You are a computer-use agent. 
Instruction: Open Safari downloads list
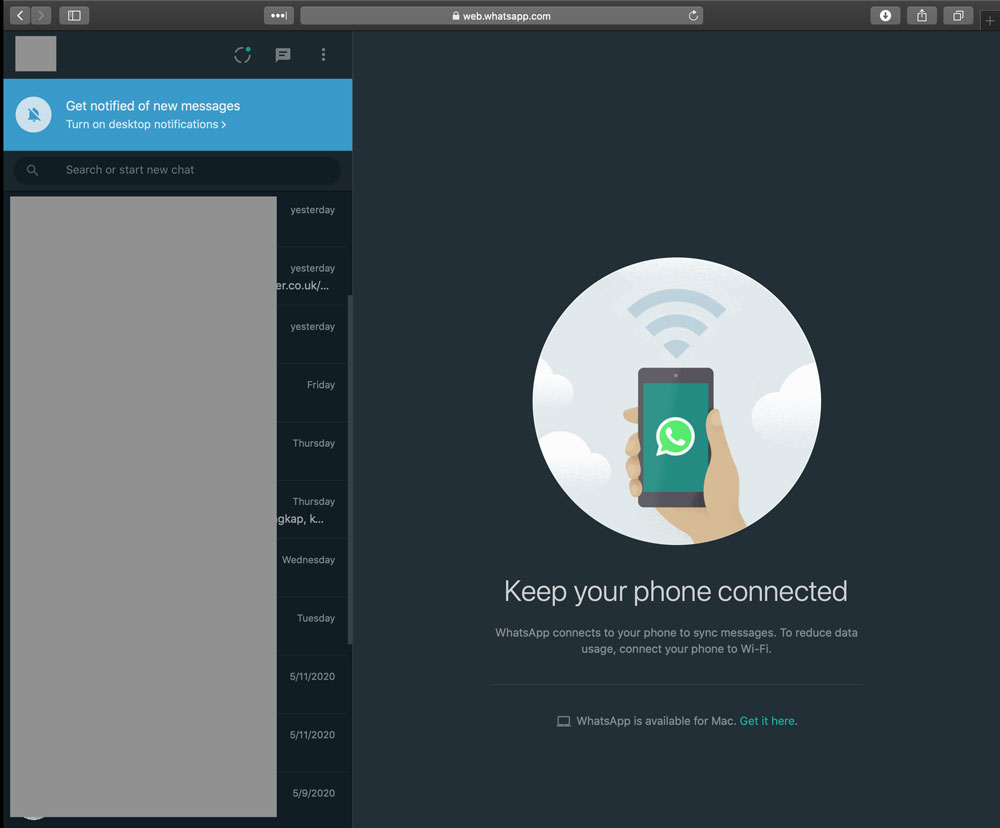pos(885,15)
